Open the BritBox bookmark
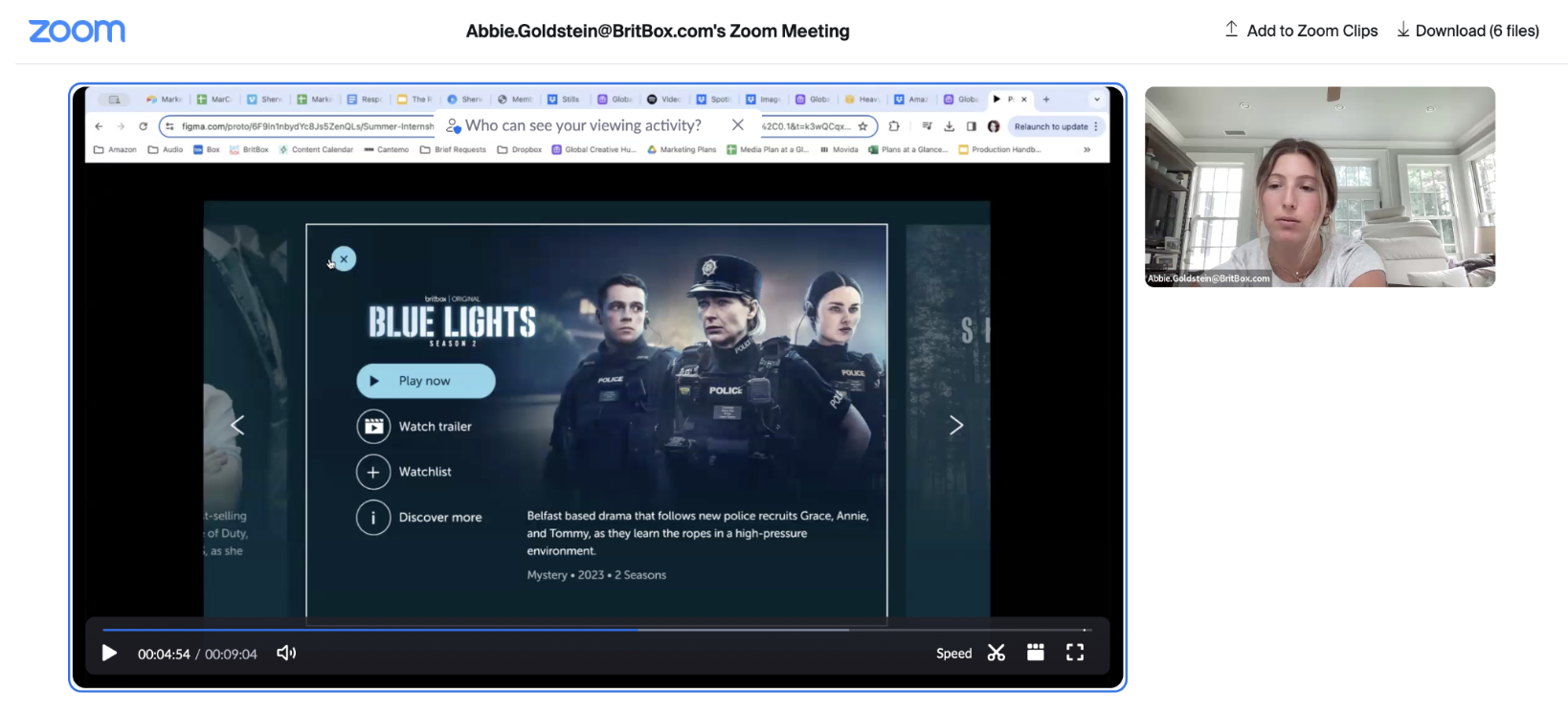 point(249,149)
